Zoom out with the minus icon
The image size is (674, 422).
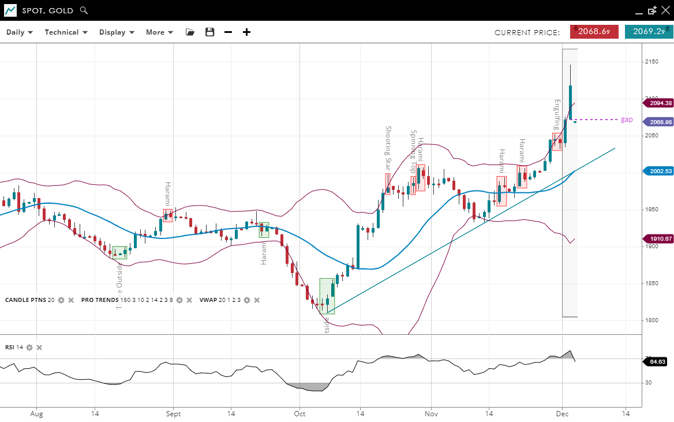tap(228, 32)
